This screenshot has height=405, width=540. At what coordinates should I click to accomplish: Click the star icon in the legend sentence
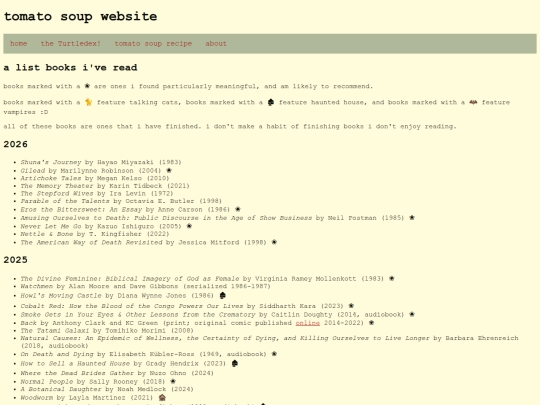tap(87, 86)
